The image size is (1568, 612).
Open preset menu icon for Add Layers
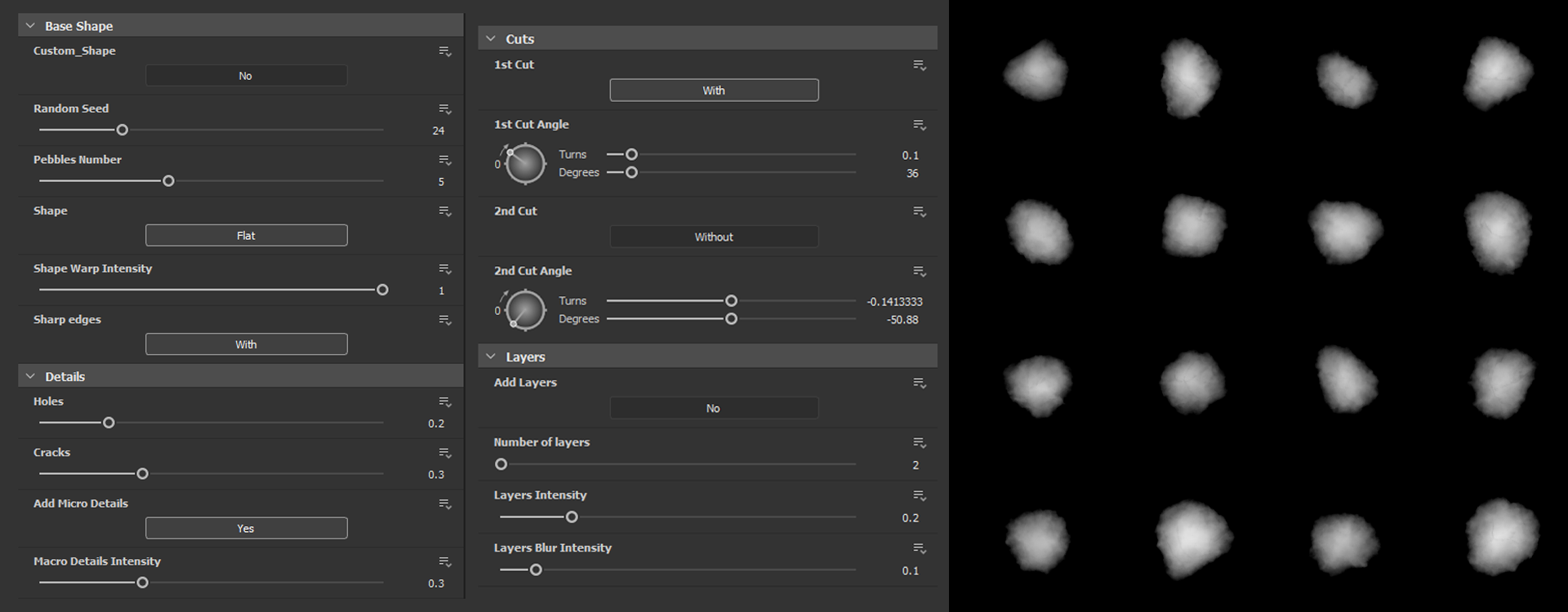920,384
